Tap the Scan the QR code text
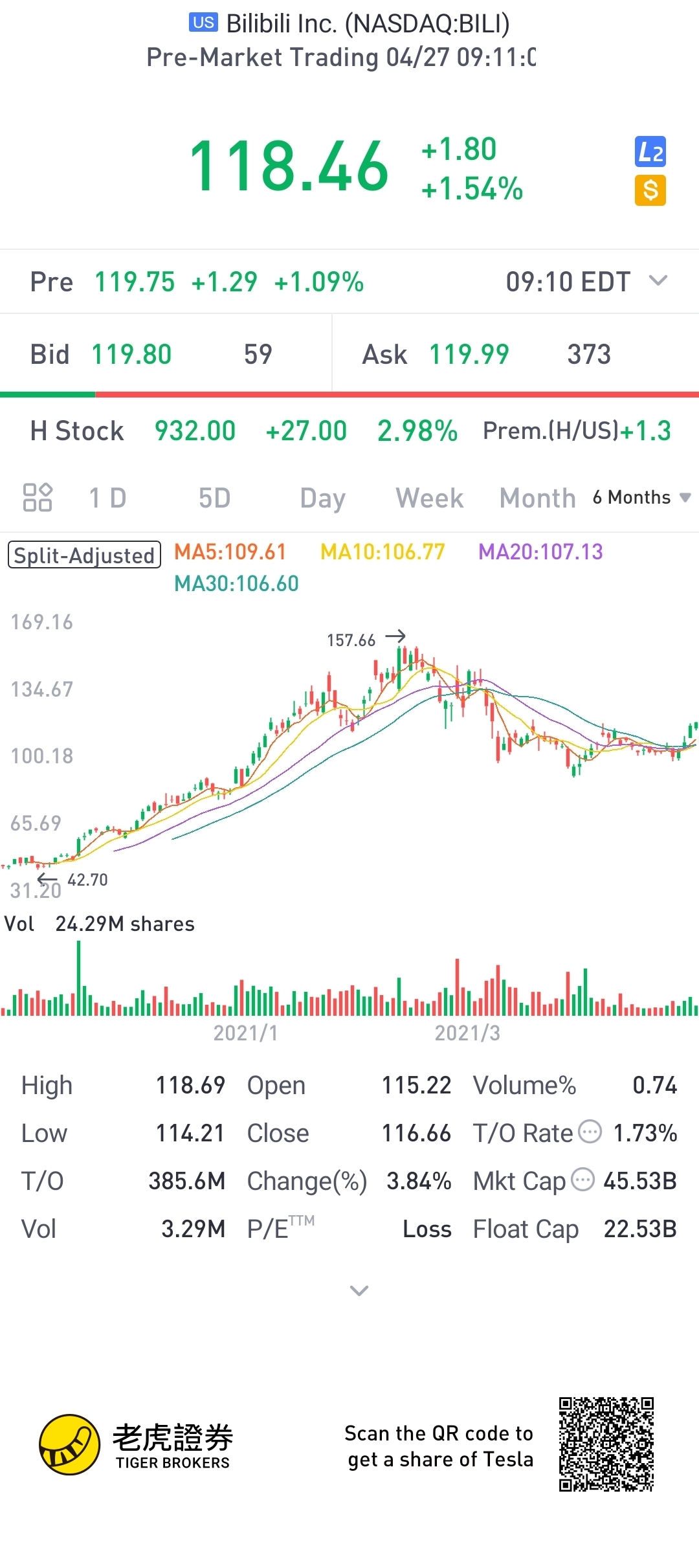The height and width of the screenshot is (1568, 699). [x=439, y=1446]
